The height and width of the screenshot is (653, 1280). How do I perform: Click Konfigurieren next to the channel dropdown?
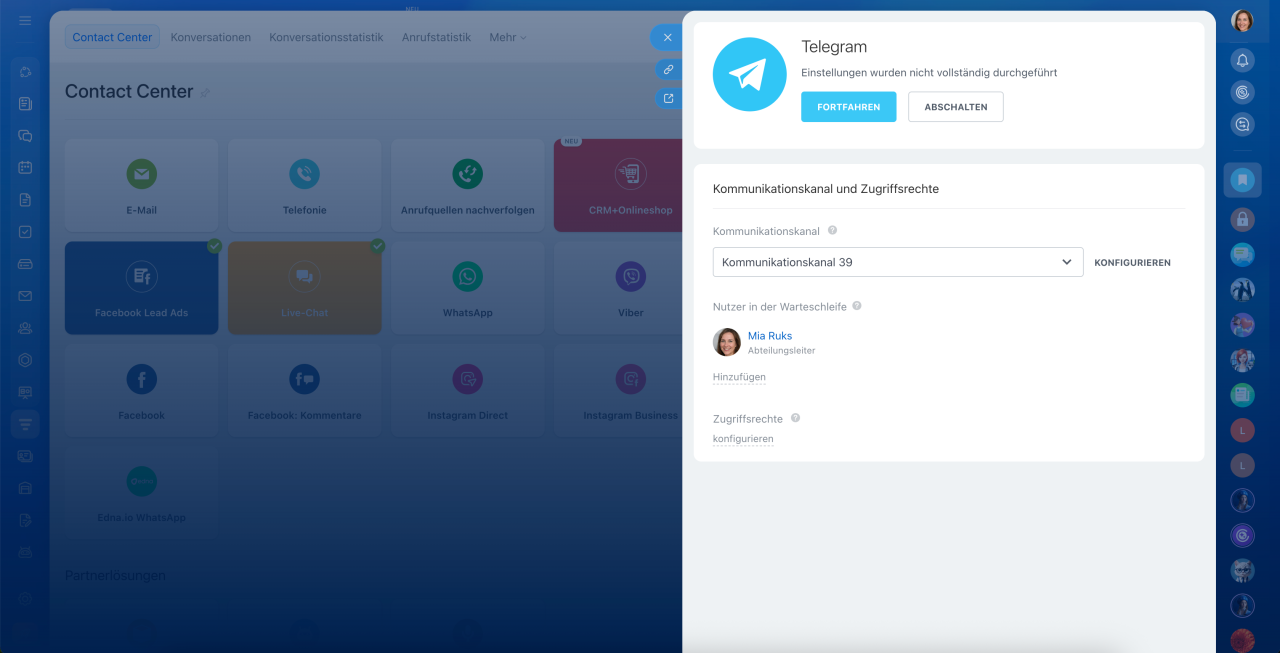[1132, 263]
